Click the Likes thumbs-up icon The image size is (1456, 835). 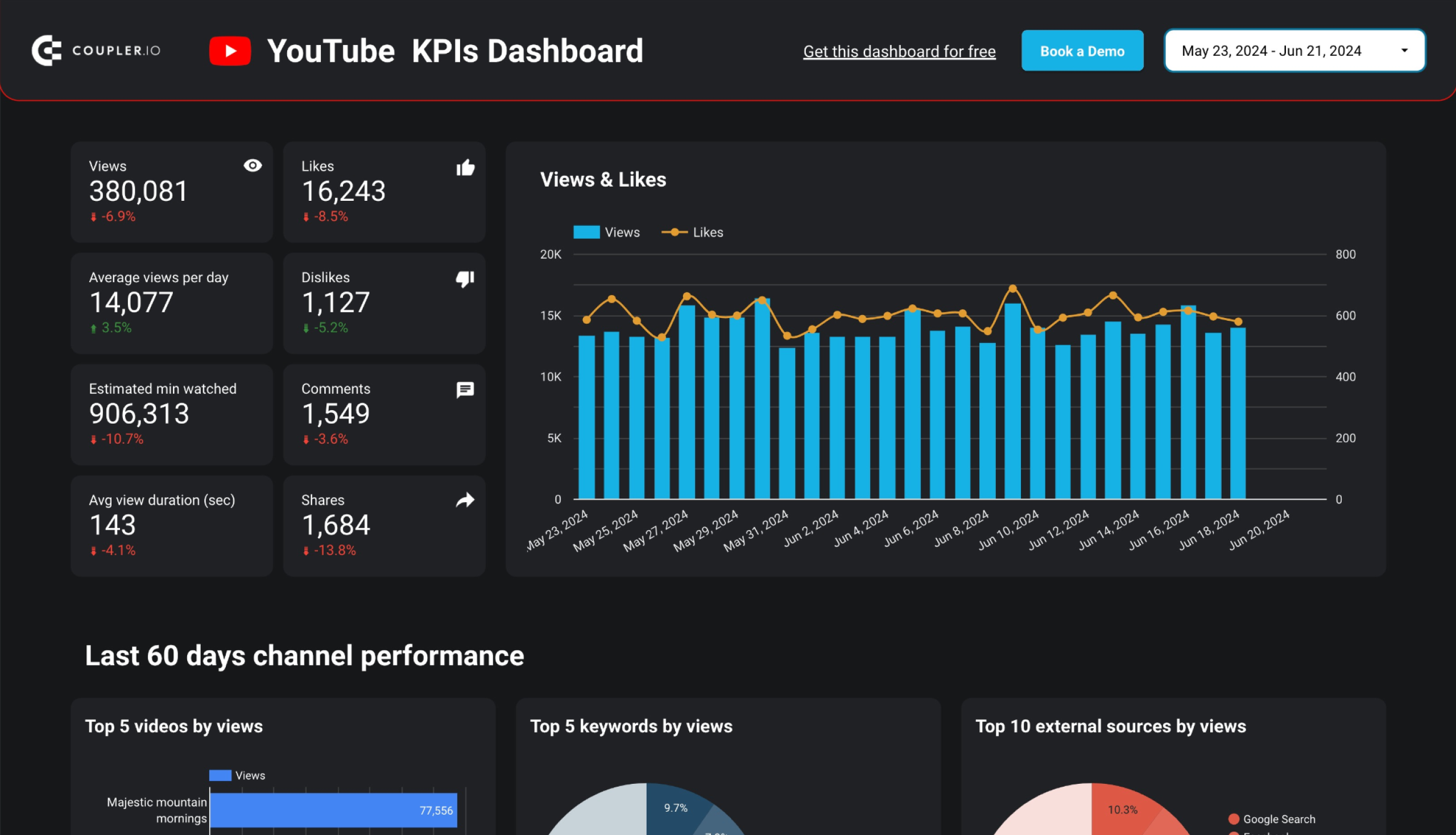(465, 166)
